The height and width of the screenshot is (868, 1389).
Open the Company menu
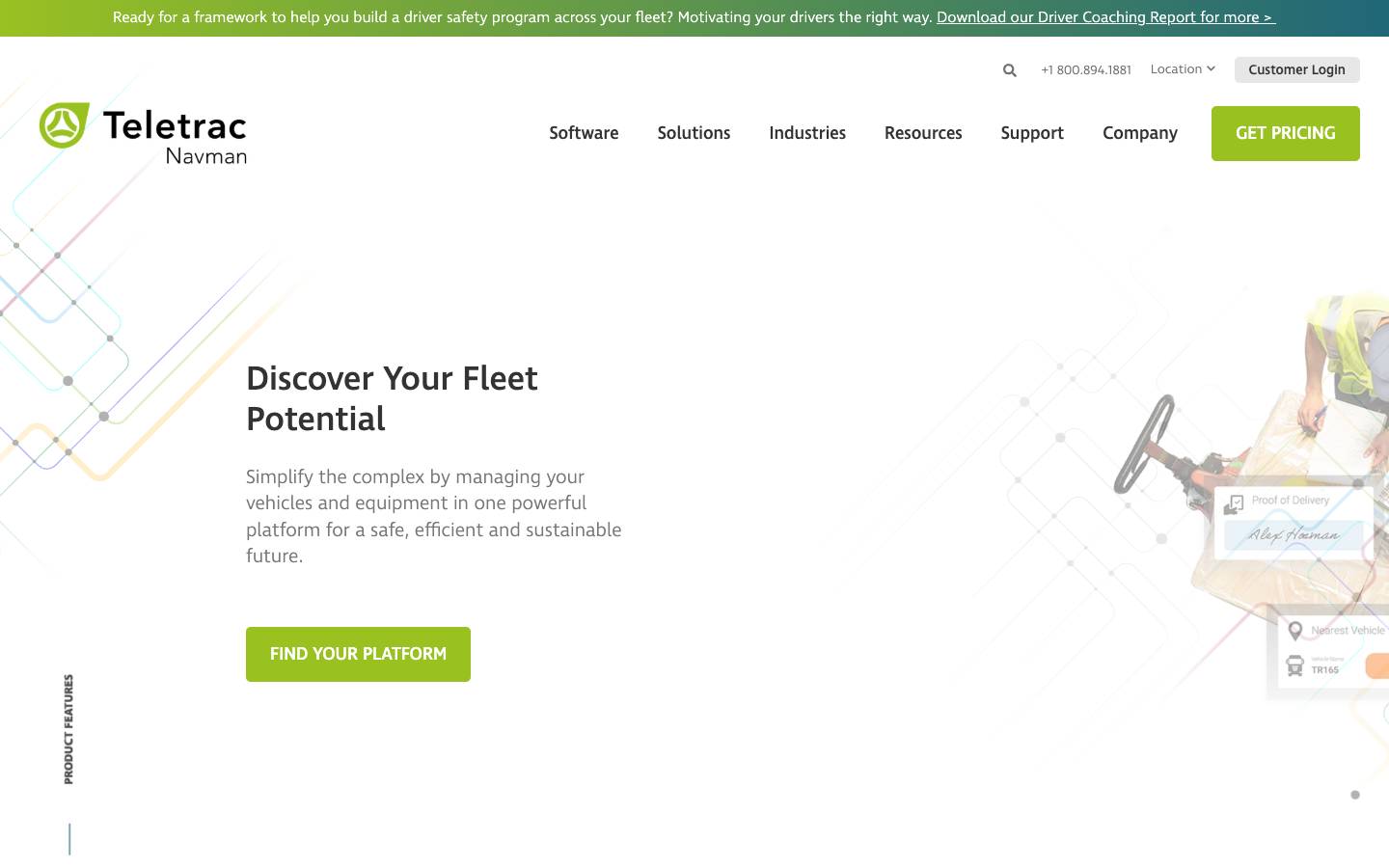click(x=1140, y=133)
